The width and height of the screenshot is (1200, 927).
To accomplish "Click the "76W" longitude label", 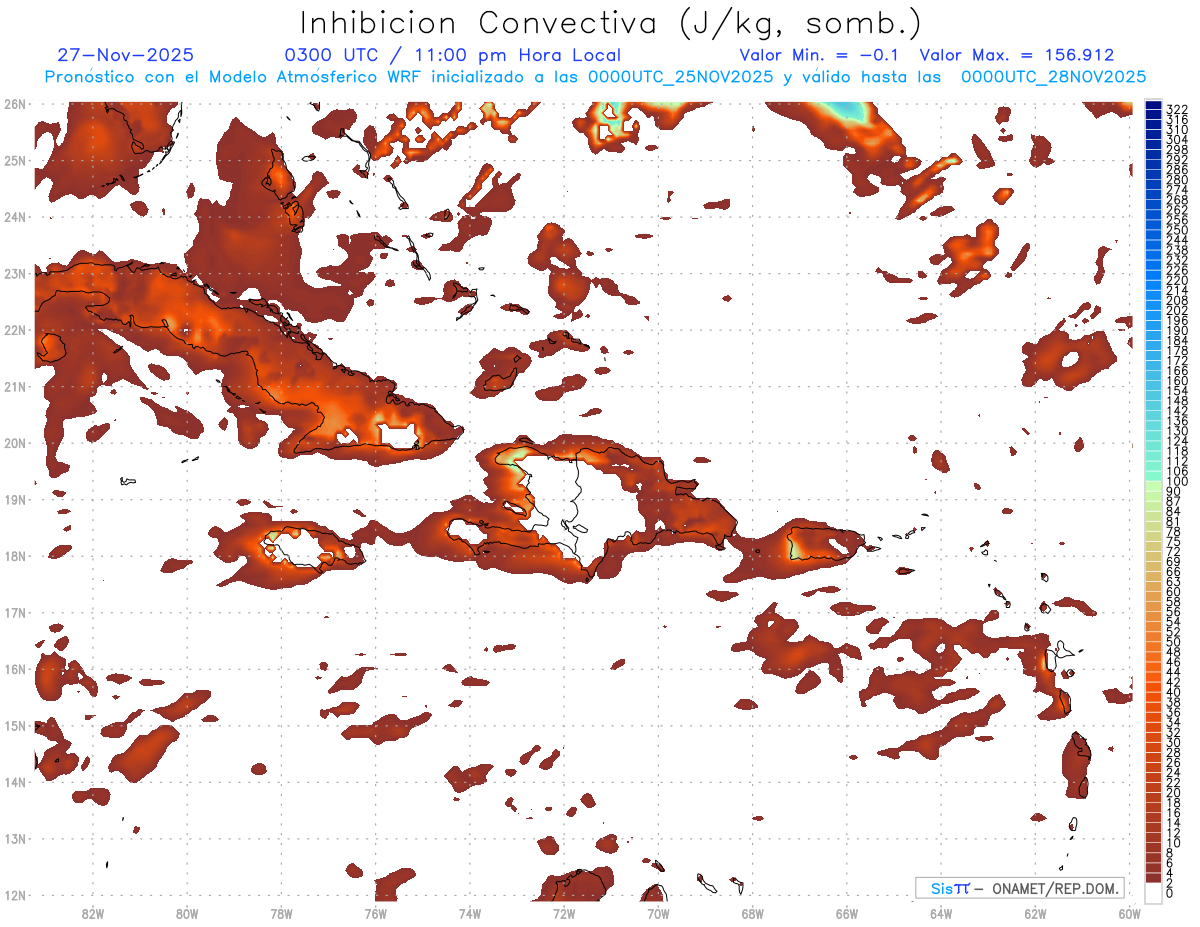I will pos(375,912).
